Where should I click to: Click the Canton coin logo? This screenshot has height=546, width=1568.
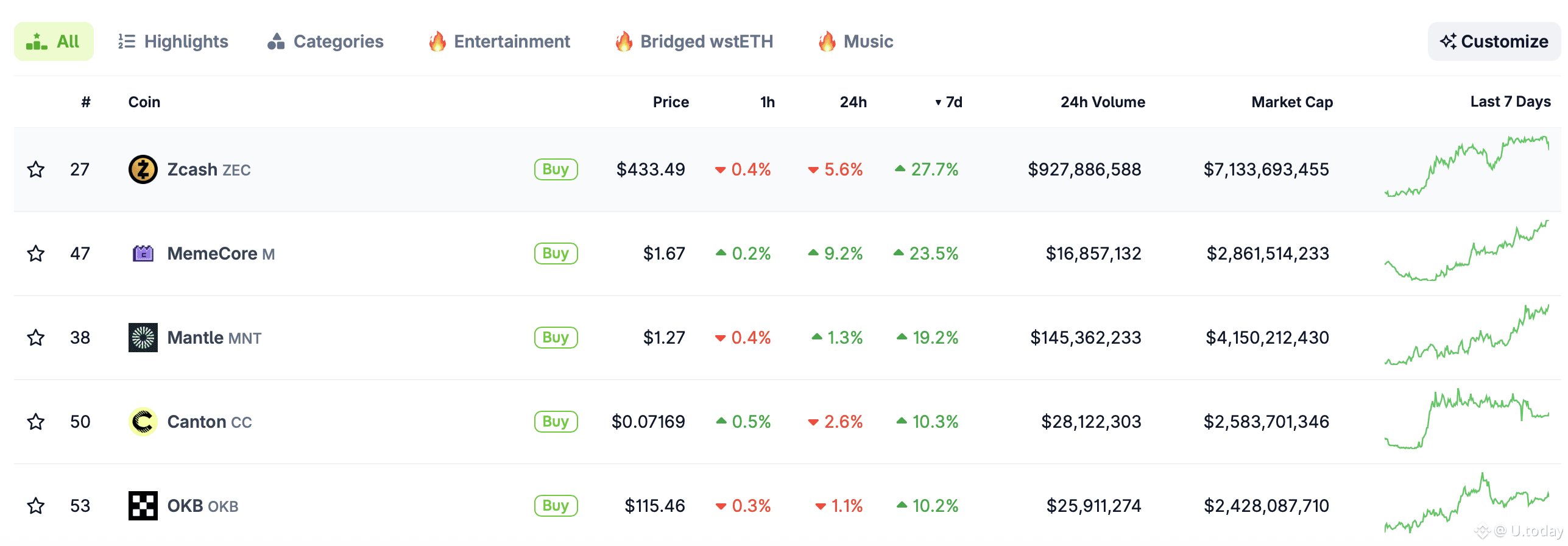[x=143, y=422]
